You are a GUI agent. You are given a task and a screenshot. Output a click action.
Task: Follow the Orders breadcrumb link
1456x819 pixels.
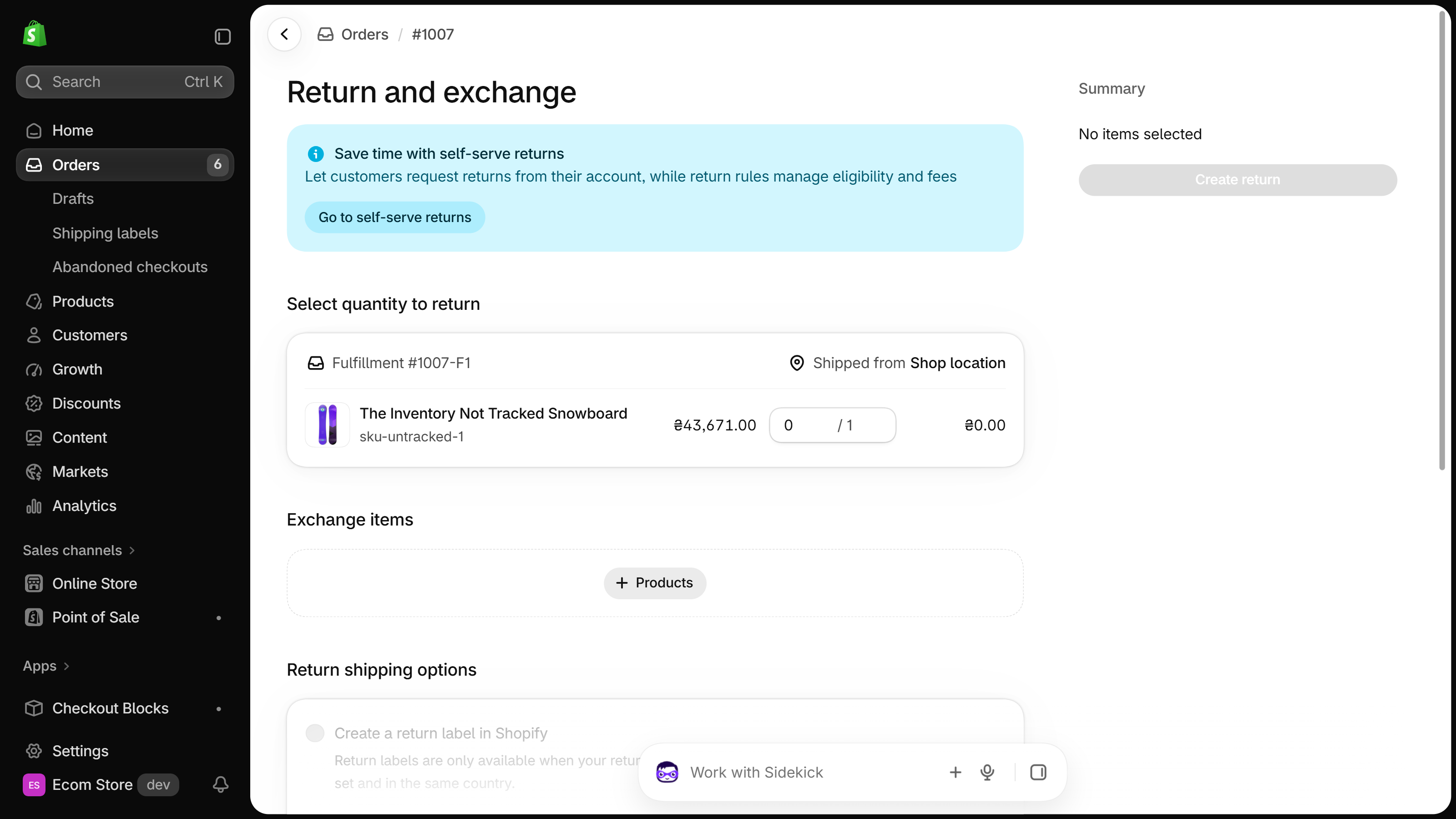pyautogui.click(x=364, y=35)
